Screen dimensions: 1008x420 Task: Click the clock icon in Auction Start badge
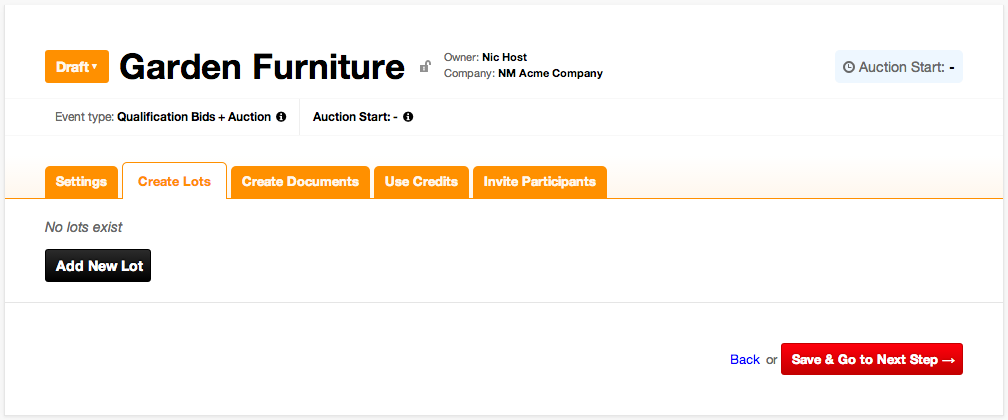click(x=849, y=67)
